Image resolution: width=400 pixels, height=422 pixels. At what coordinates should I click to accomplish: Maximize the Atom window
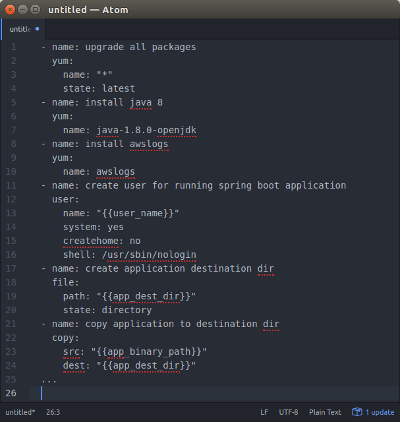tap(35, 9)
